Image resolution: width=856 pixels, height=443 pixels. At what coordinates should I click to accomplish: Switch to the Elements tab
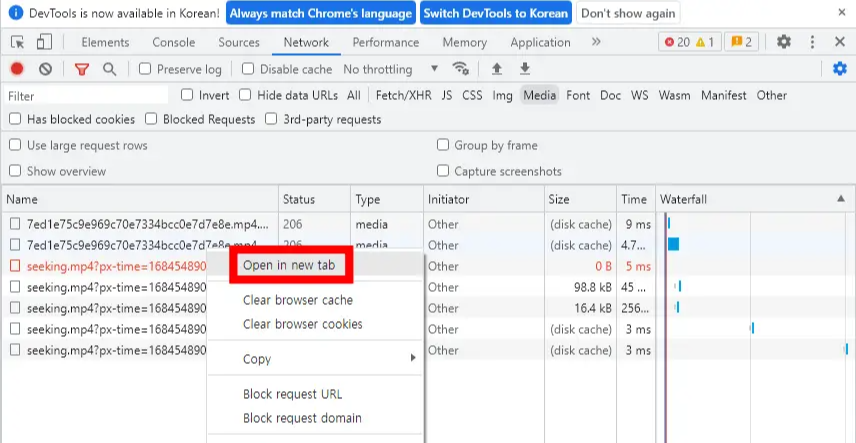point(105,42)
